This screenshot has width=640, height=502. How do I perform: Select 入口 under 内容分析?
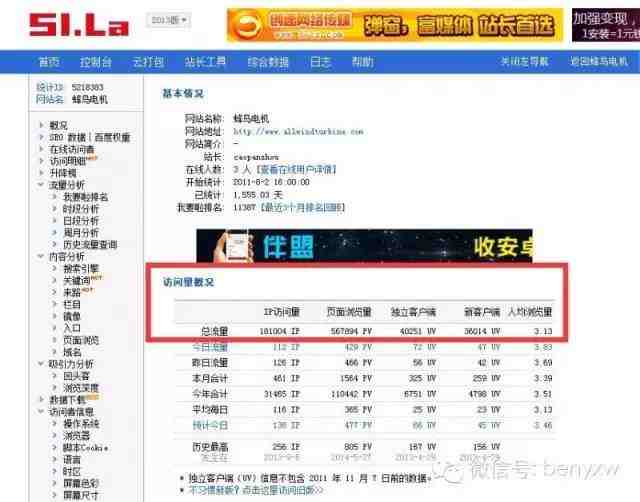tap(72, 328)
